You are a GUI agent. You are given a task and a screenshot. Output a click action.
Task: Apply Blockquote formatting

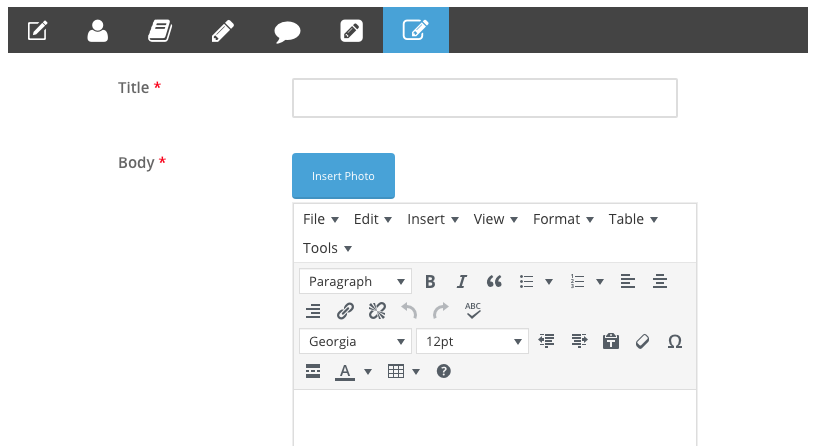coord(493,282)
